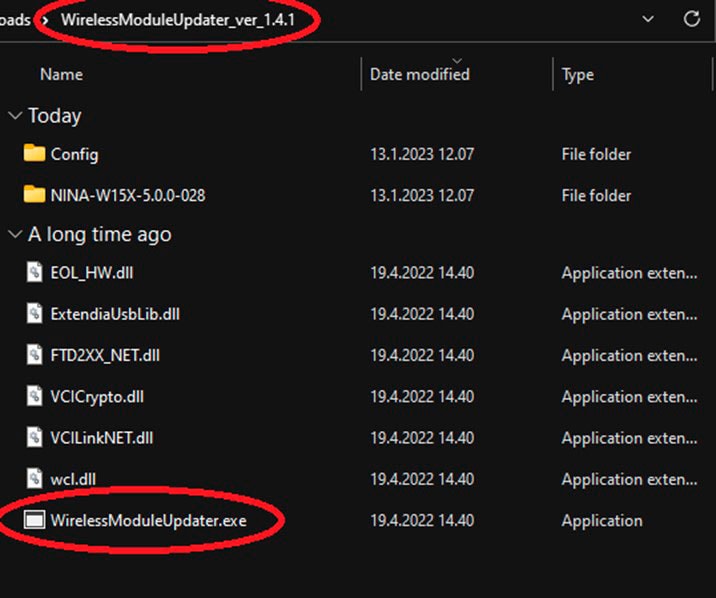
Task: Click the VCILinkNET.dll file icon
Action: pos(35,437)
